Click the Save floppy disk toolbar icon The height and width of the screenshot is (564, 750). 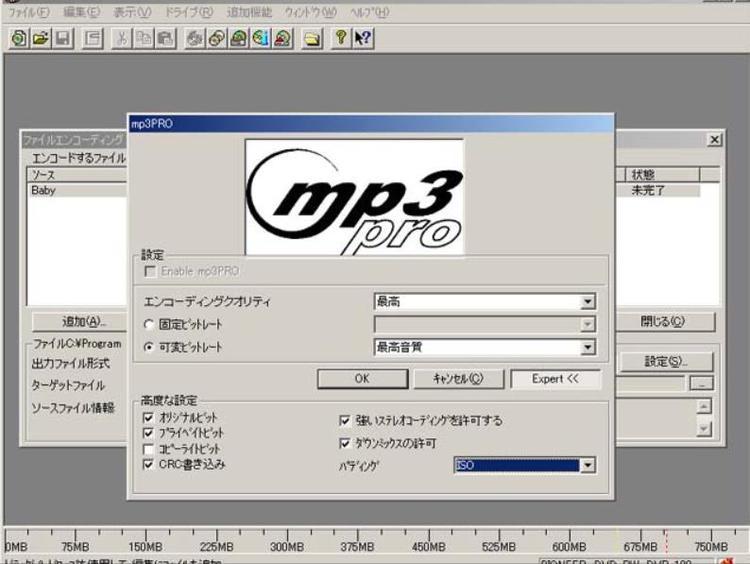pyautogui.click(x=63, y=38)
